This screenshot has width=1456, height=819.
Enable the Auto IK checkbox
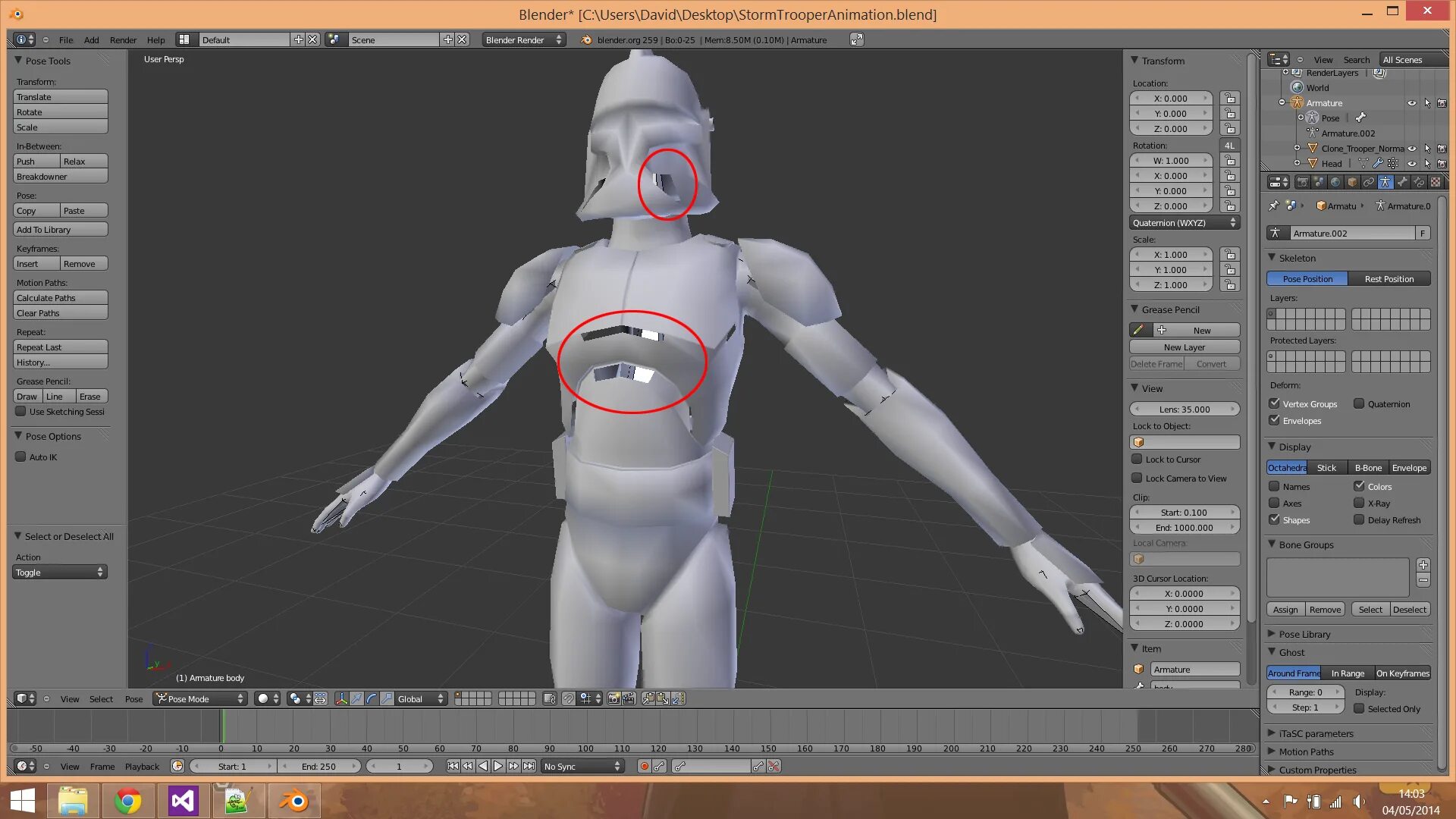click(20, 457)
